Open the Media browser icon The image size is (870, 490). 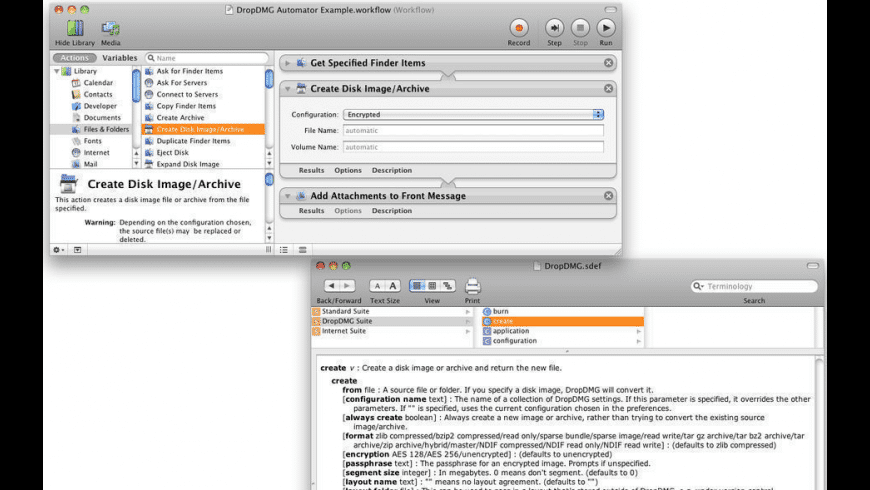(110, 29)
